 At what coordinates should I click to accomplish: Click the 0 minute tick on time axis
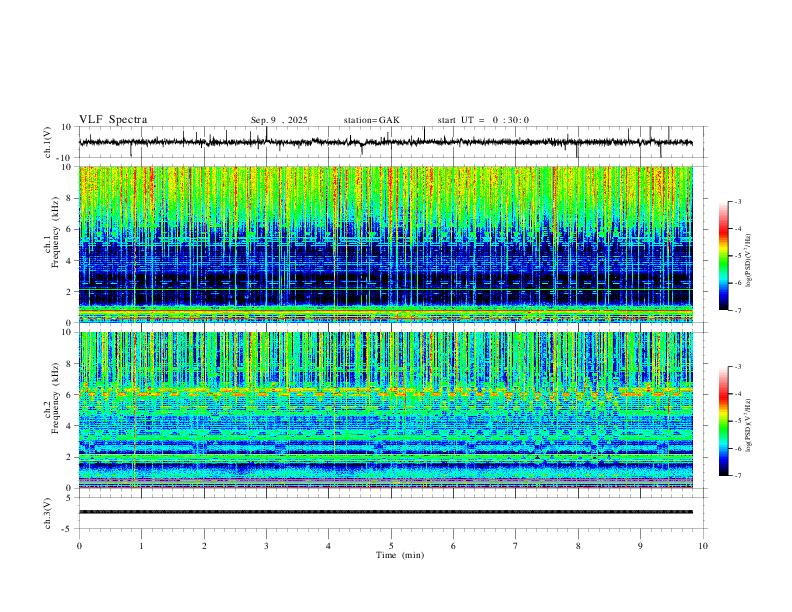(x=79, y=546)
